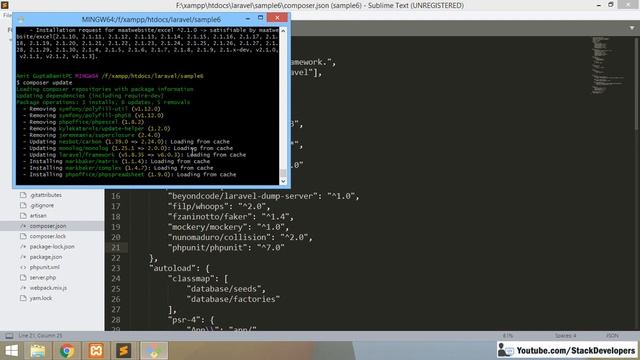Click the Sublime minimap preview
Image resolution: width=640 pixels, height=360 pixels.
[608, 65]
